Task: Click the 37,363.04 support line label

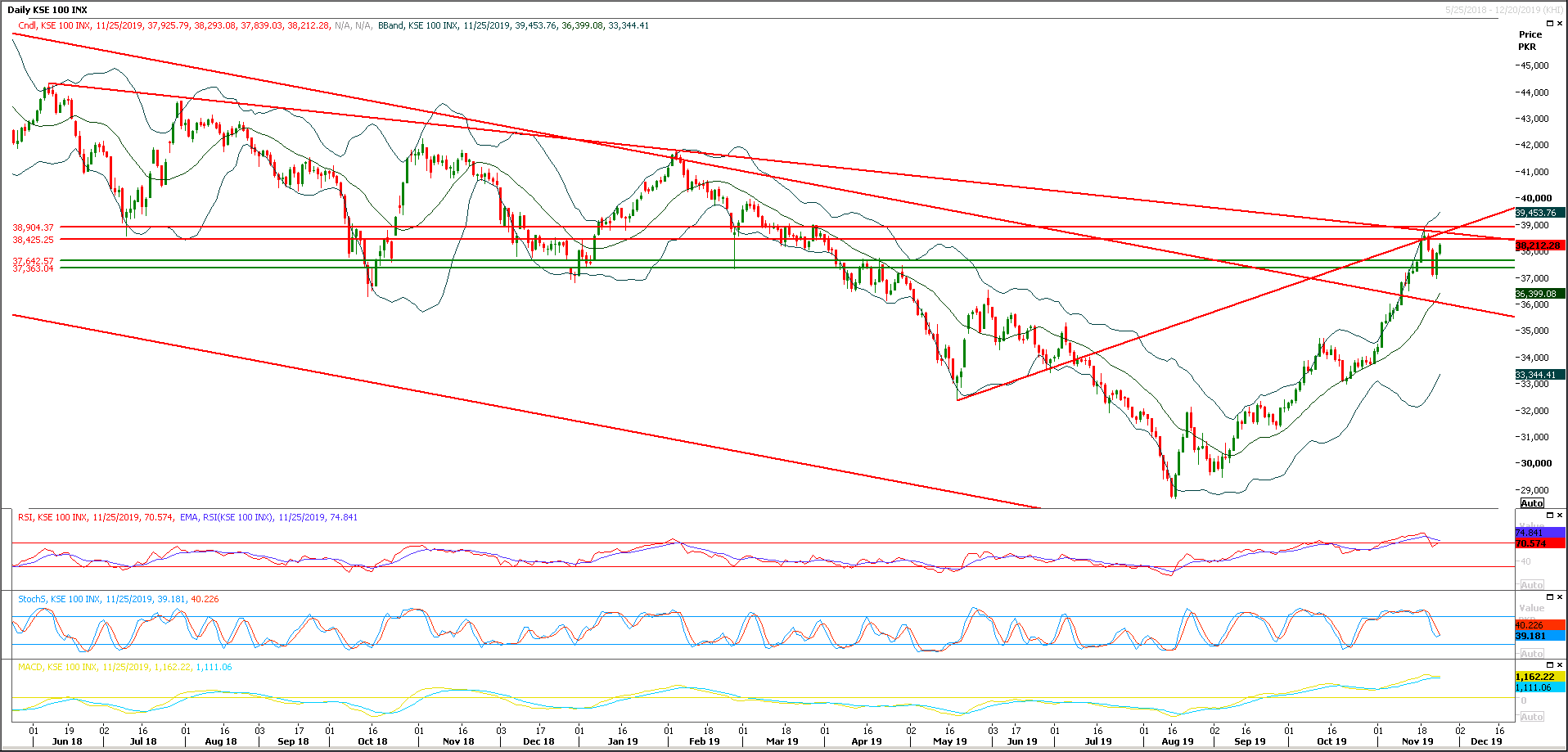Action: pyautogui.click(x=34, y=268)
